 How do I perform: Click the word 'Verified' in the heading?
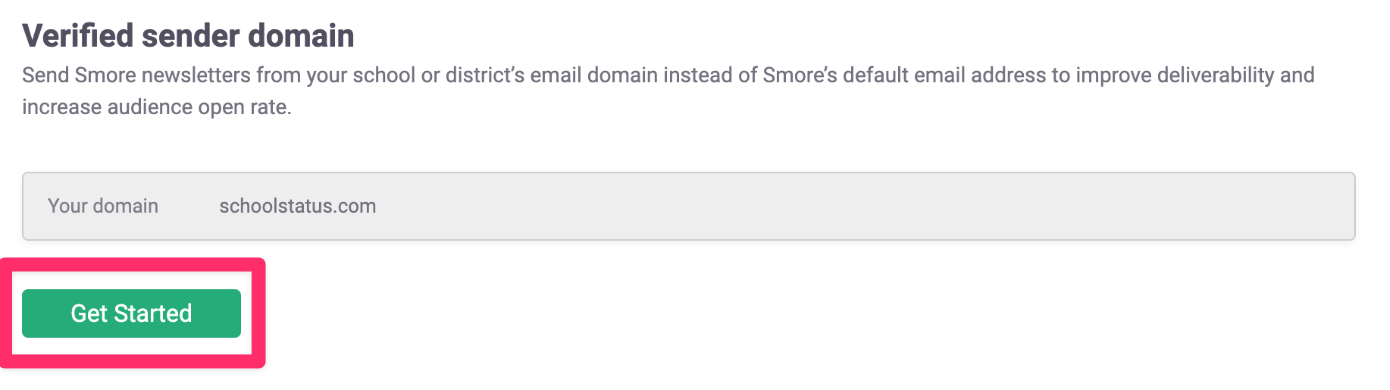coord(79,36)
